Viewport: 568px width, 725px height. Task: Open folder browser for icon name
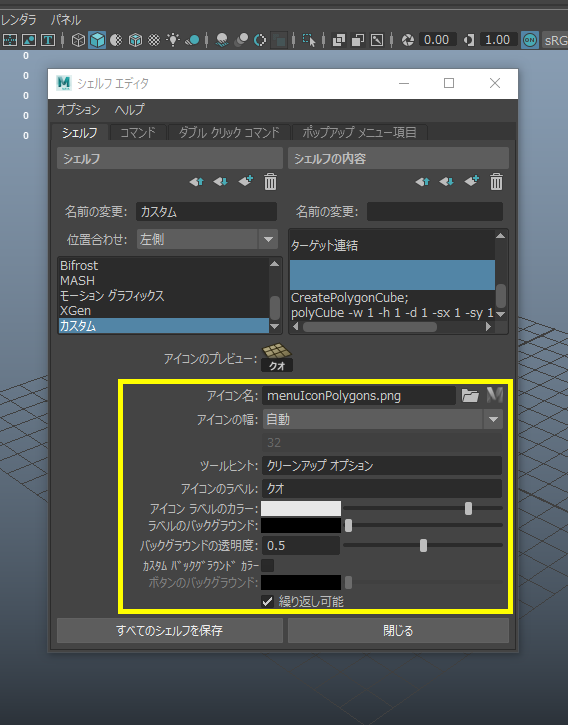(x=470, y=395)
